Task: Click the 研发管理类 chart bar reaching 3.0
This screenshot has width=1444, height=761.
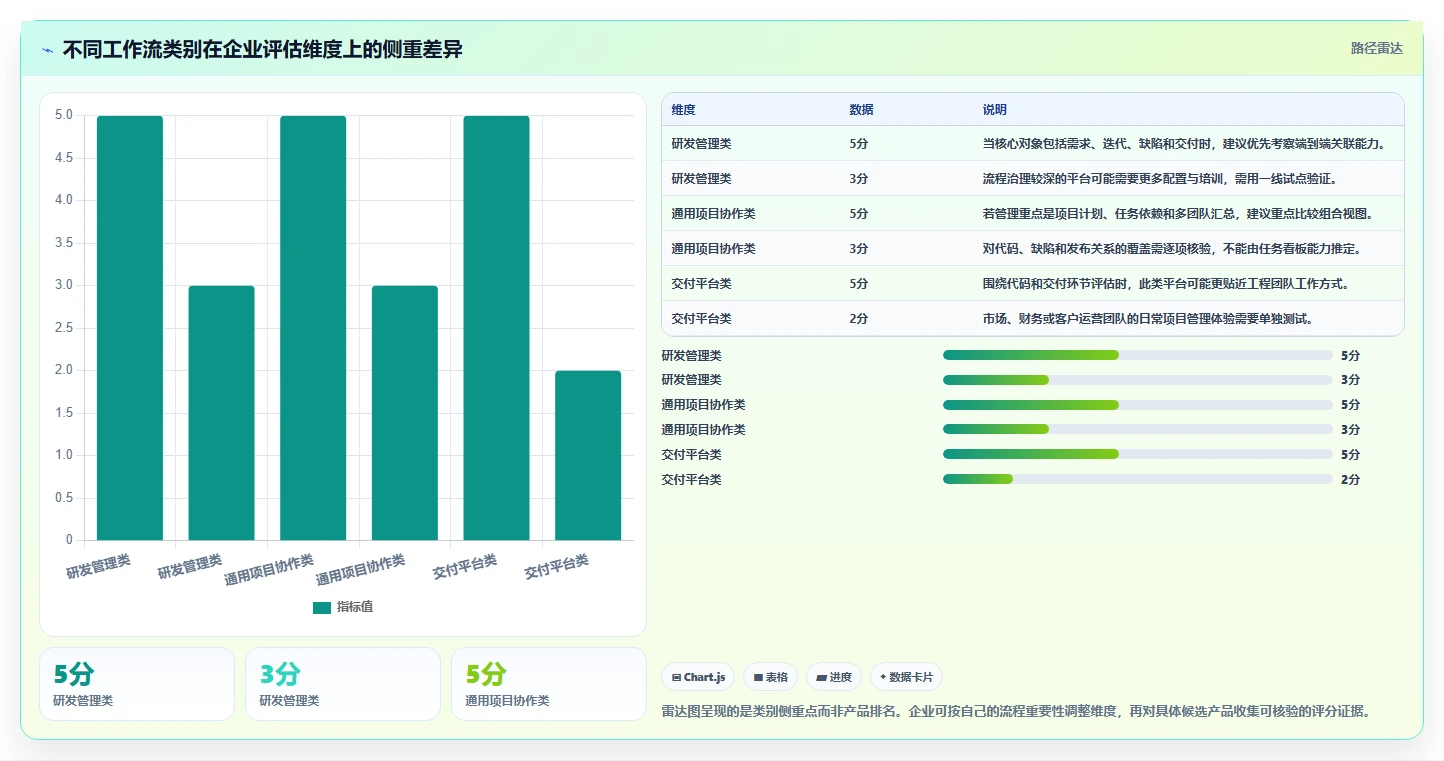Action: 221,413
